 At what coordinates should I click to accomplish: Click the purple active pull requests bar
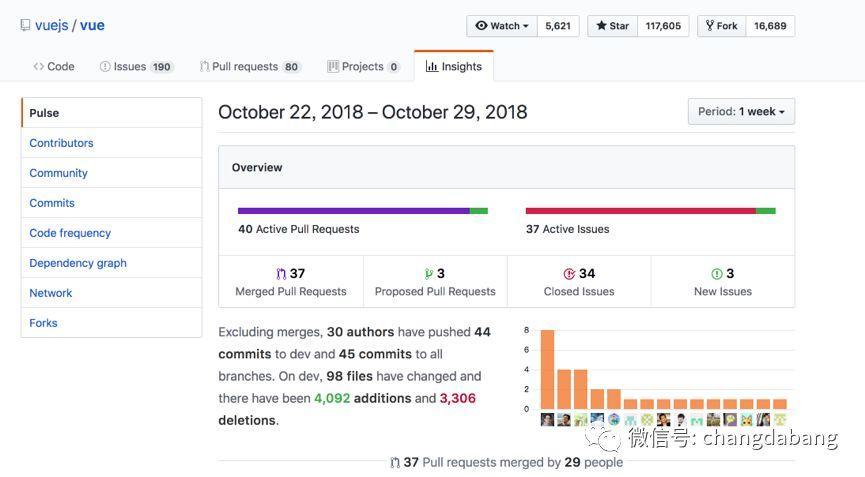pos(353,211)
